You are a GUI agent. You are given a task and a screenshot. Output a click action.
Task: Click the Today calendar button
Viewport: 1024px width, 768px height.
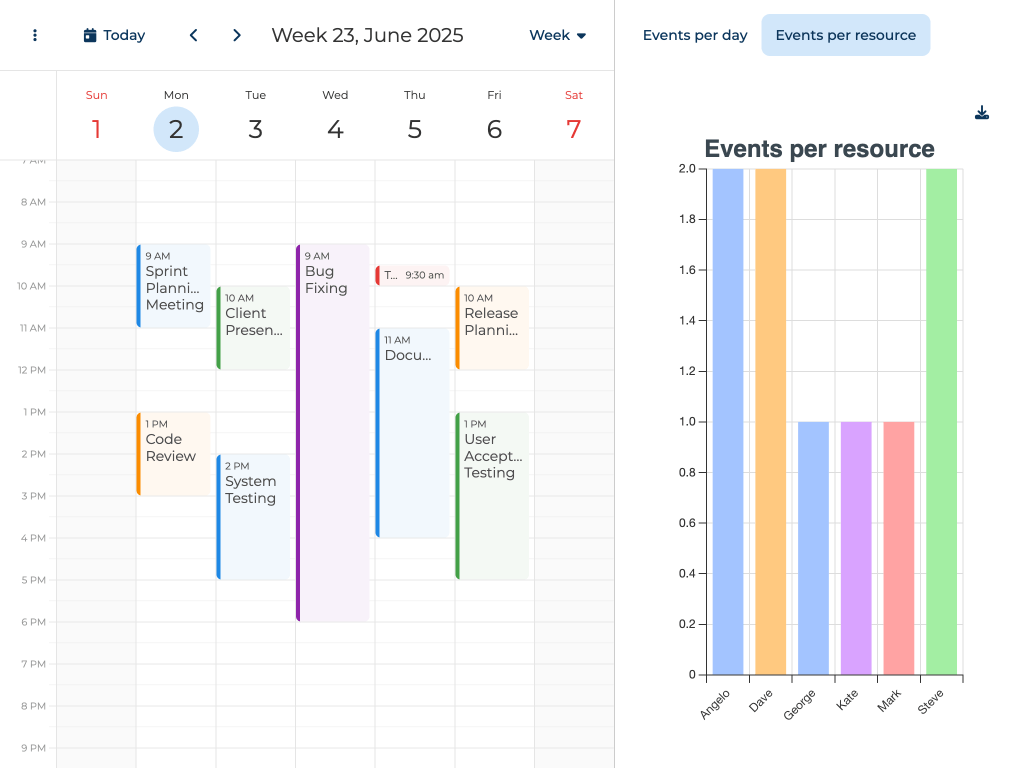(x=114, y=35)
